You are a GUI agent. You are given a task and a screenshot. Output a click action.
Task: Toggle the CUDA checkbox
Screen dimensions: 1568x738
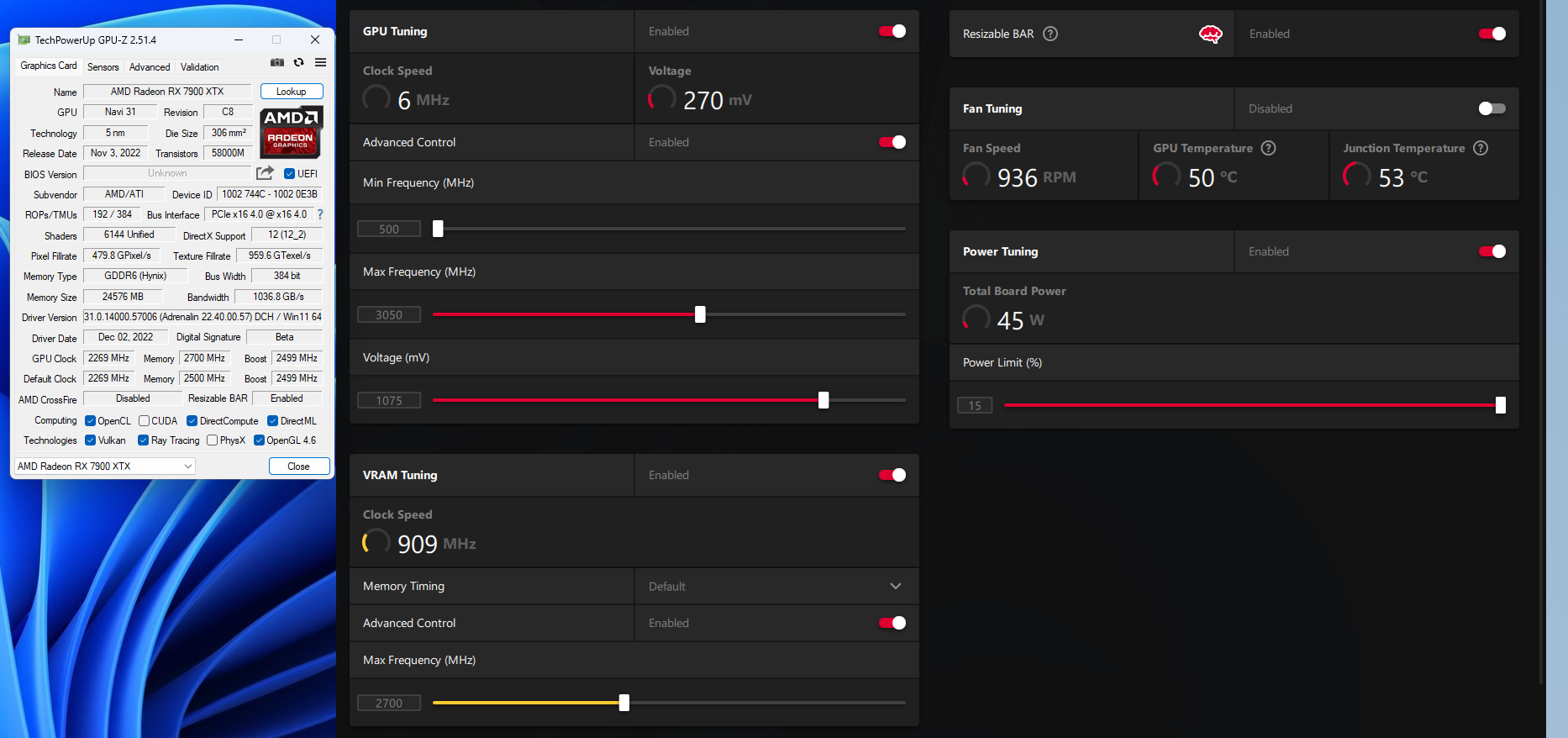(144, 421)
